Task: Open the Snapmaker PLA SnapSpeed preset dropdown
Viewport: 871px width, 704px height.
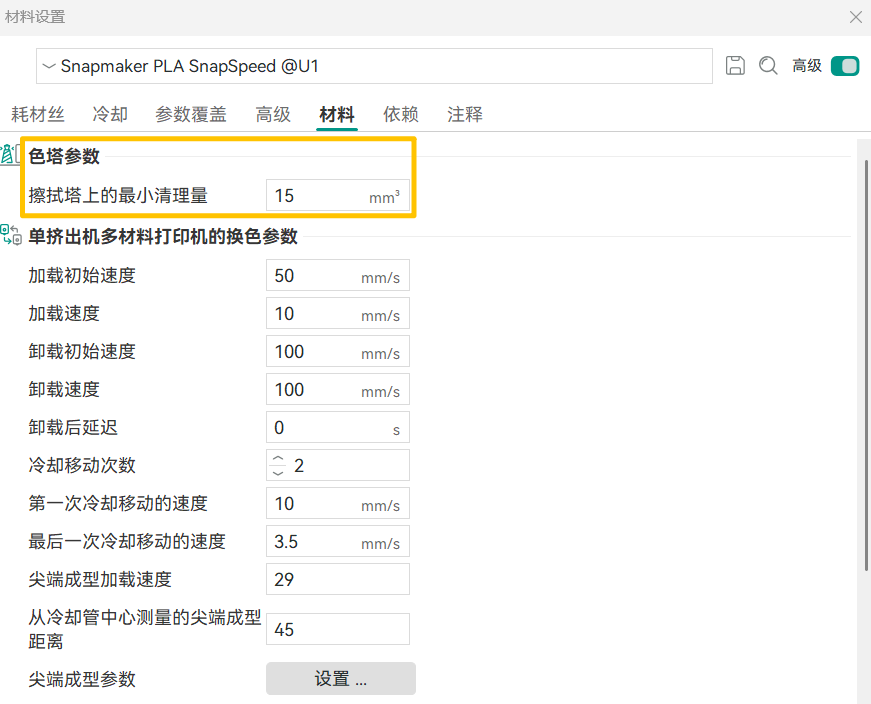Action: click(x=375, y=66)
